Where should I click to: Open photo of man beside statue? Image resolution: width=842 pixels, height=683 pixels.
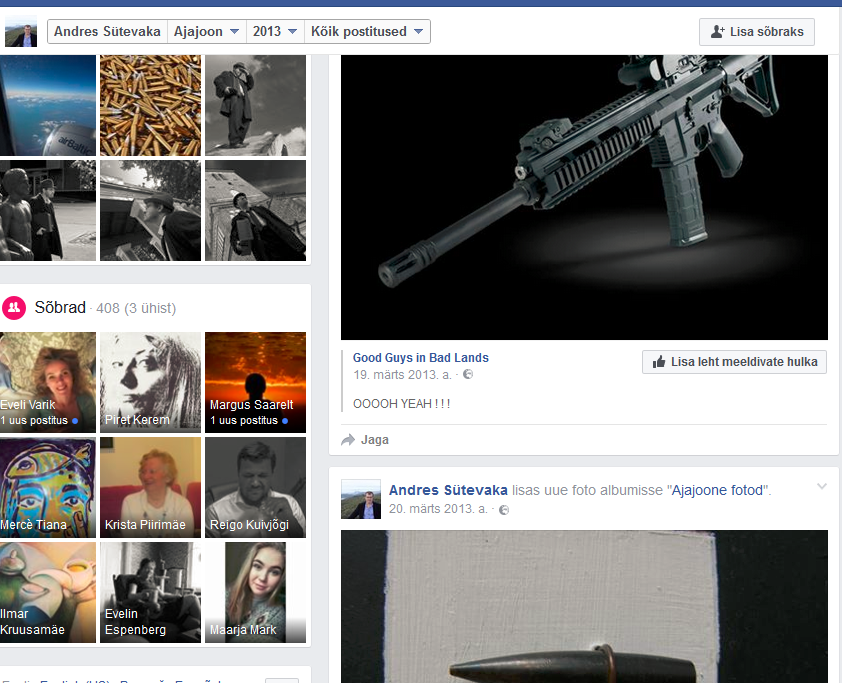pos(48,210)
